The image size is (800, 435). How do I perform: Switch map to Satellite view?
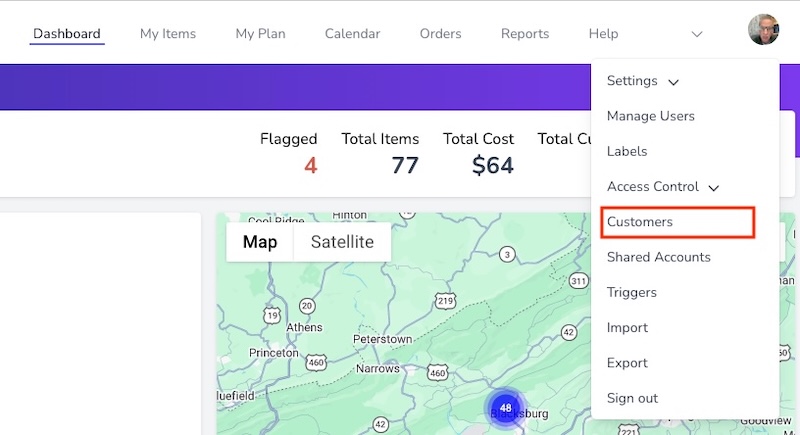coord(342,242)
